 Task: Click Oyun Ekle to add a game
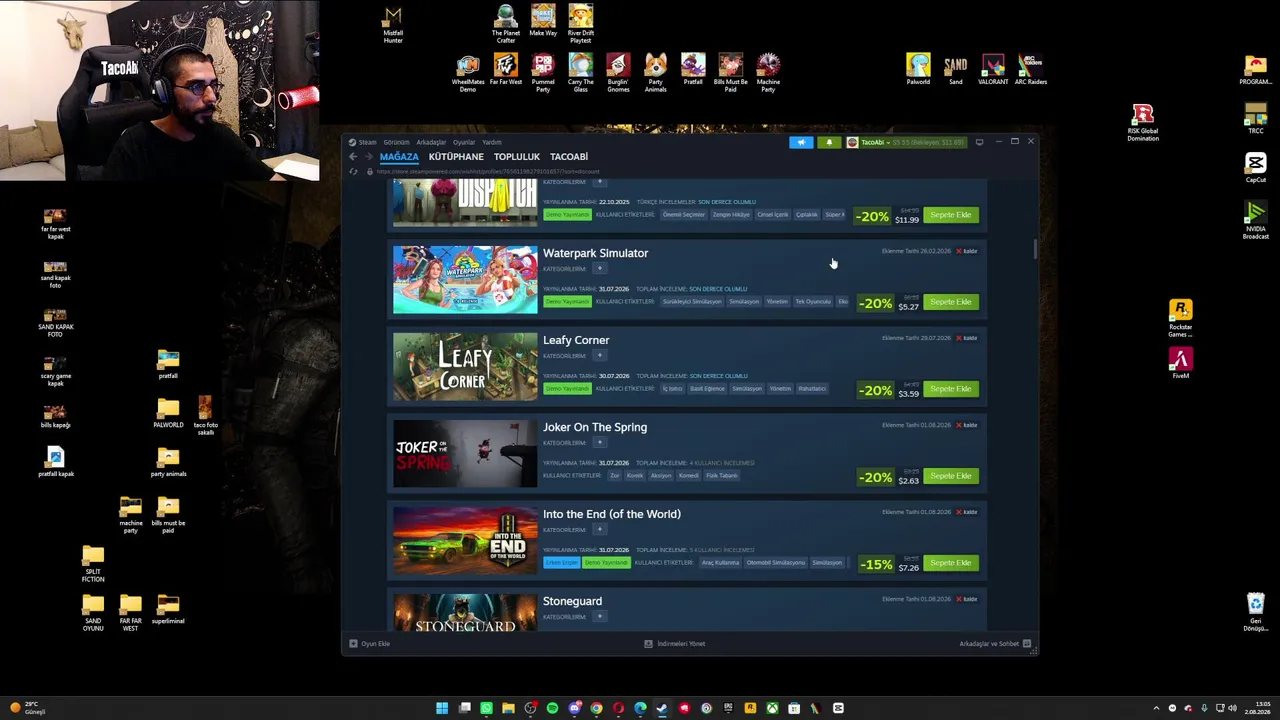pos(370,644)
